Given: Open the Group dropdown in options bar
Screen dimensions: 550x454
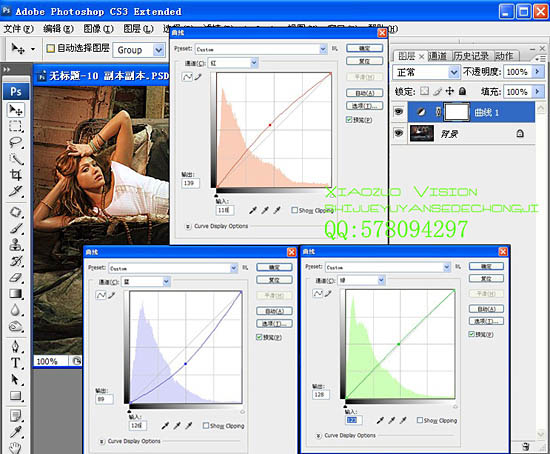Looking at the screenshot, I should 139,50.
